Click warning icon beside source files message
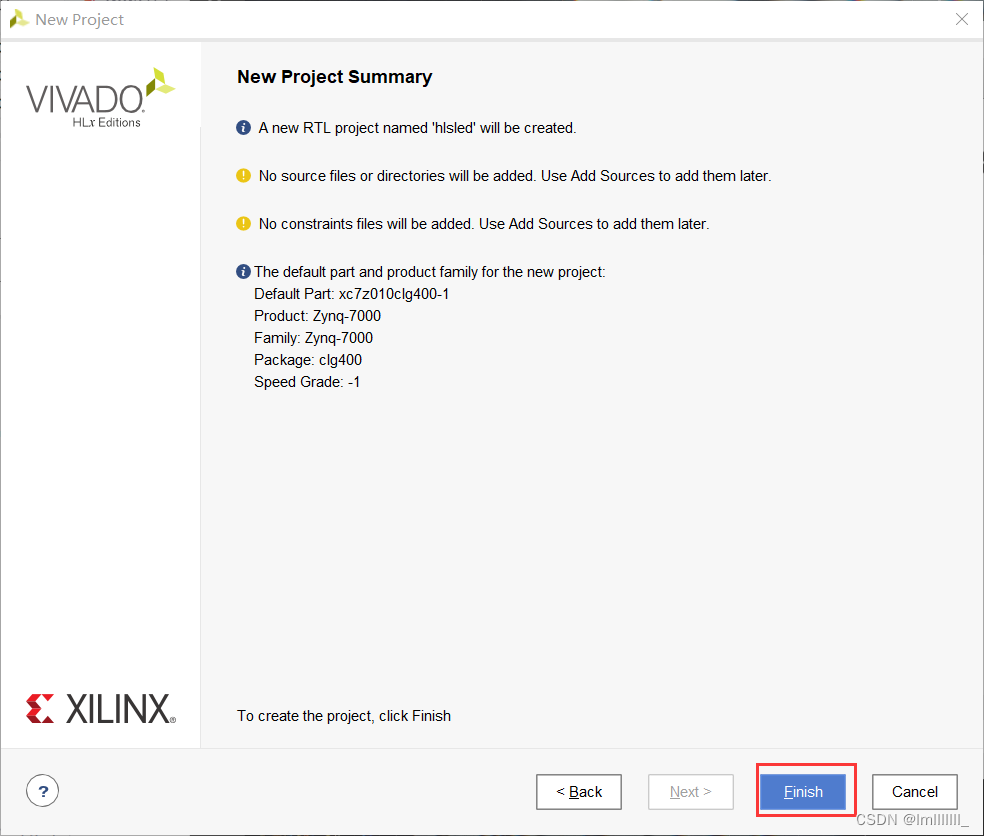 click(243, 176)
